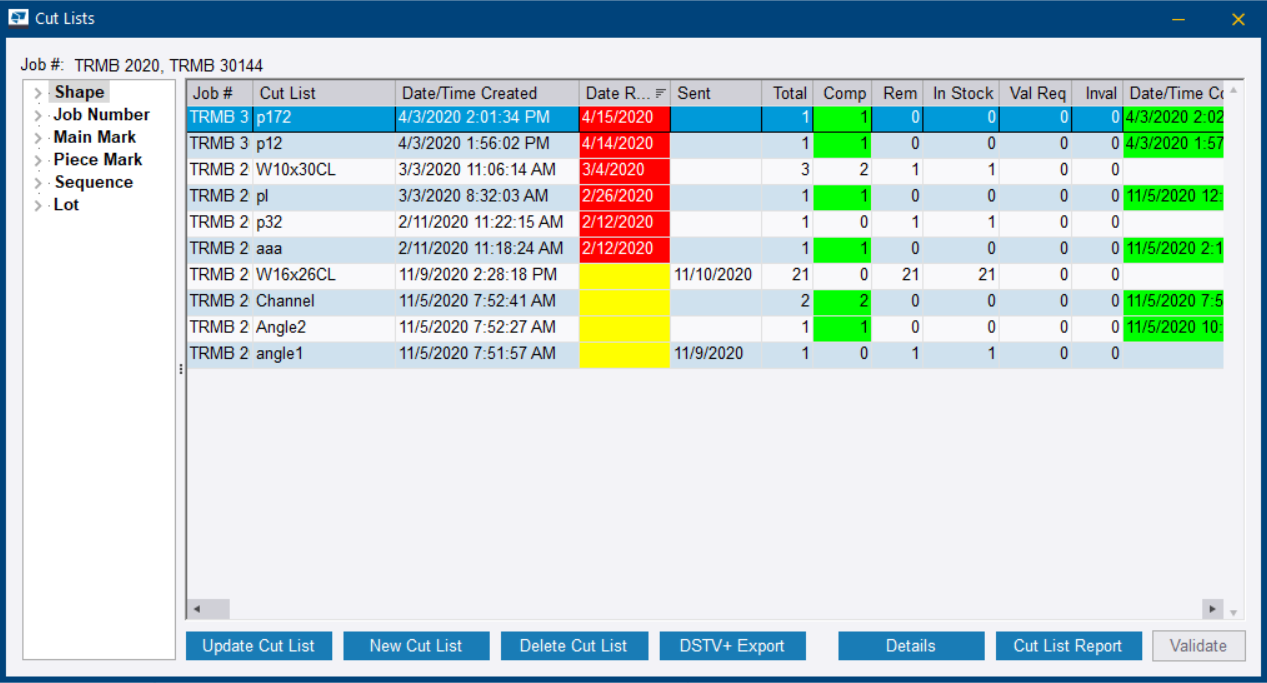Start a DSTV+ Export
Image resolution: width=1267 pixels, height=683 pixels.
(732, 645)
